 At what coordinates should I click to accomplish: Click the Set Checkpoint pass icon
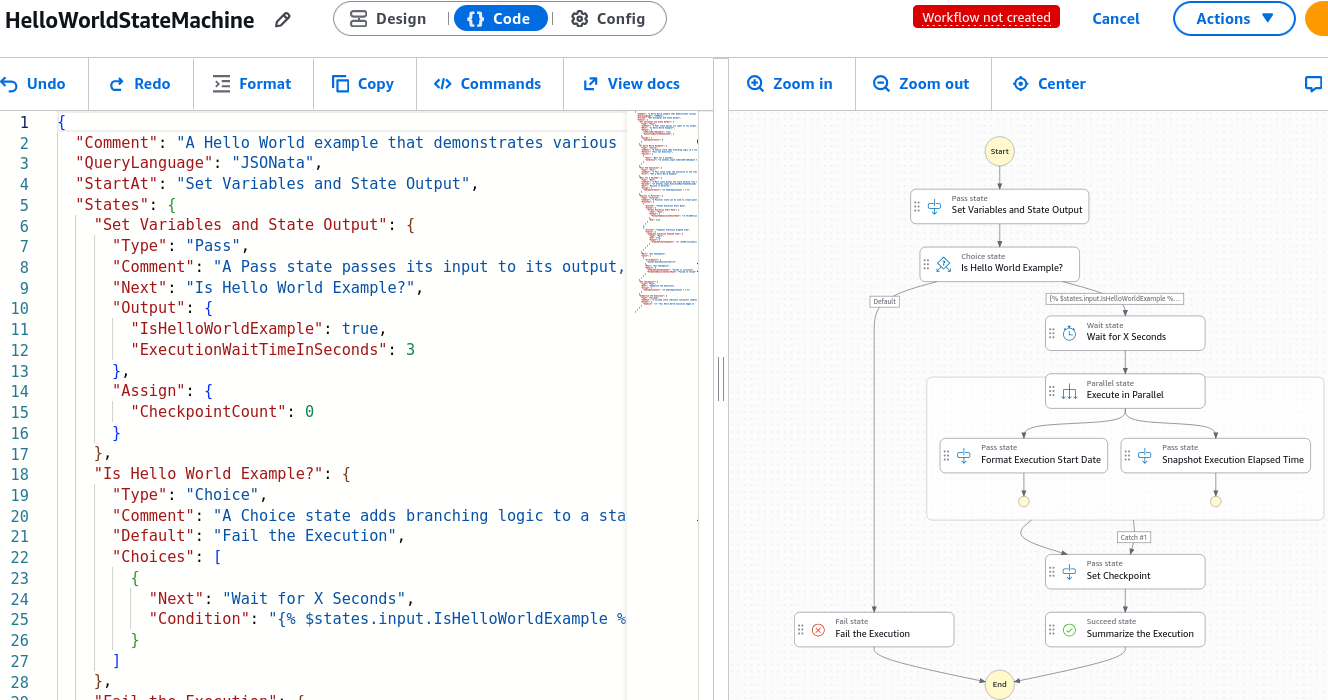click(x=1069, y=571)
